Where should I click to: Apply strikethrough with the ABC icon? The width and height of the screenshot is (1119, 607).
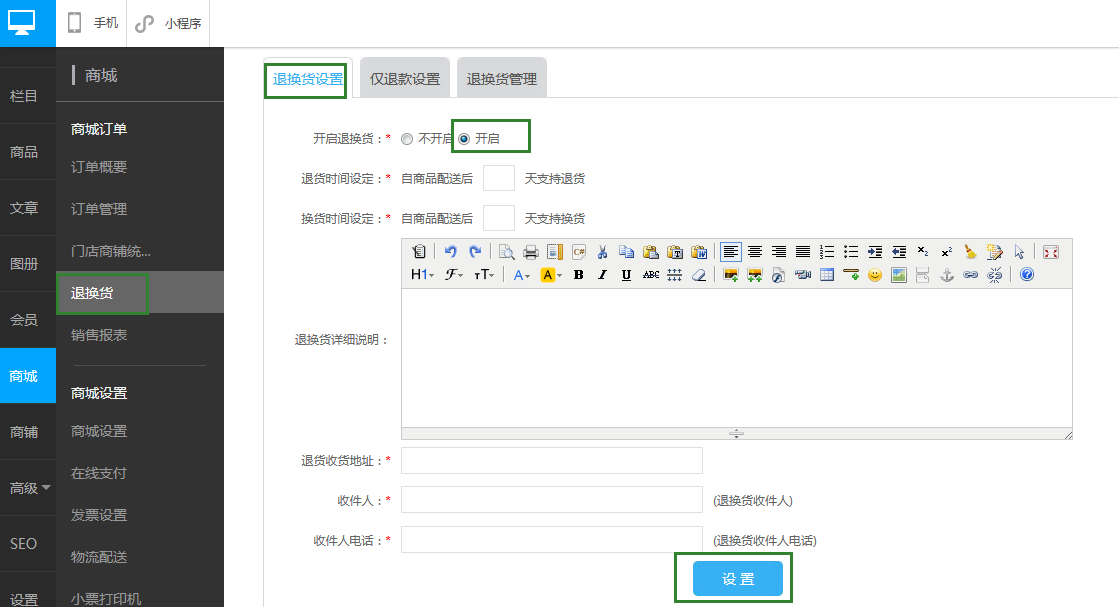tap(651, 275)
